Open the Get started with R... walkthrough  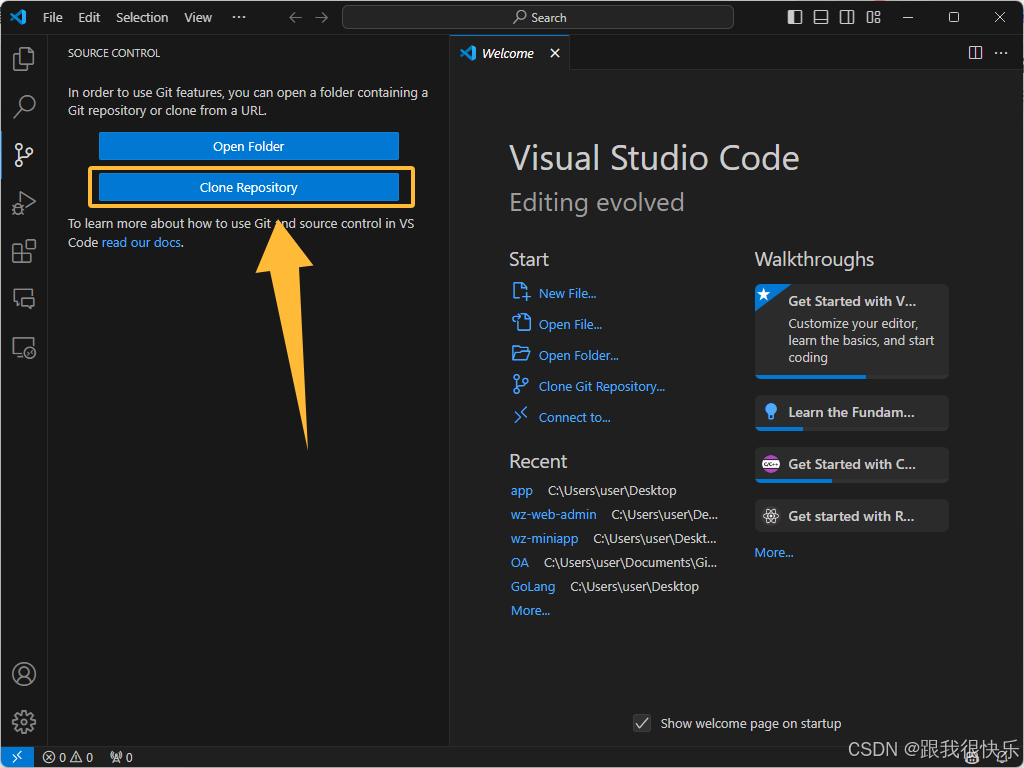[852, 516]
